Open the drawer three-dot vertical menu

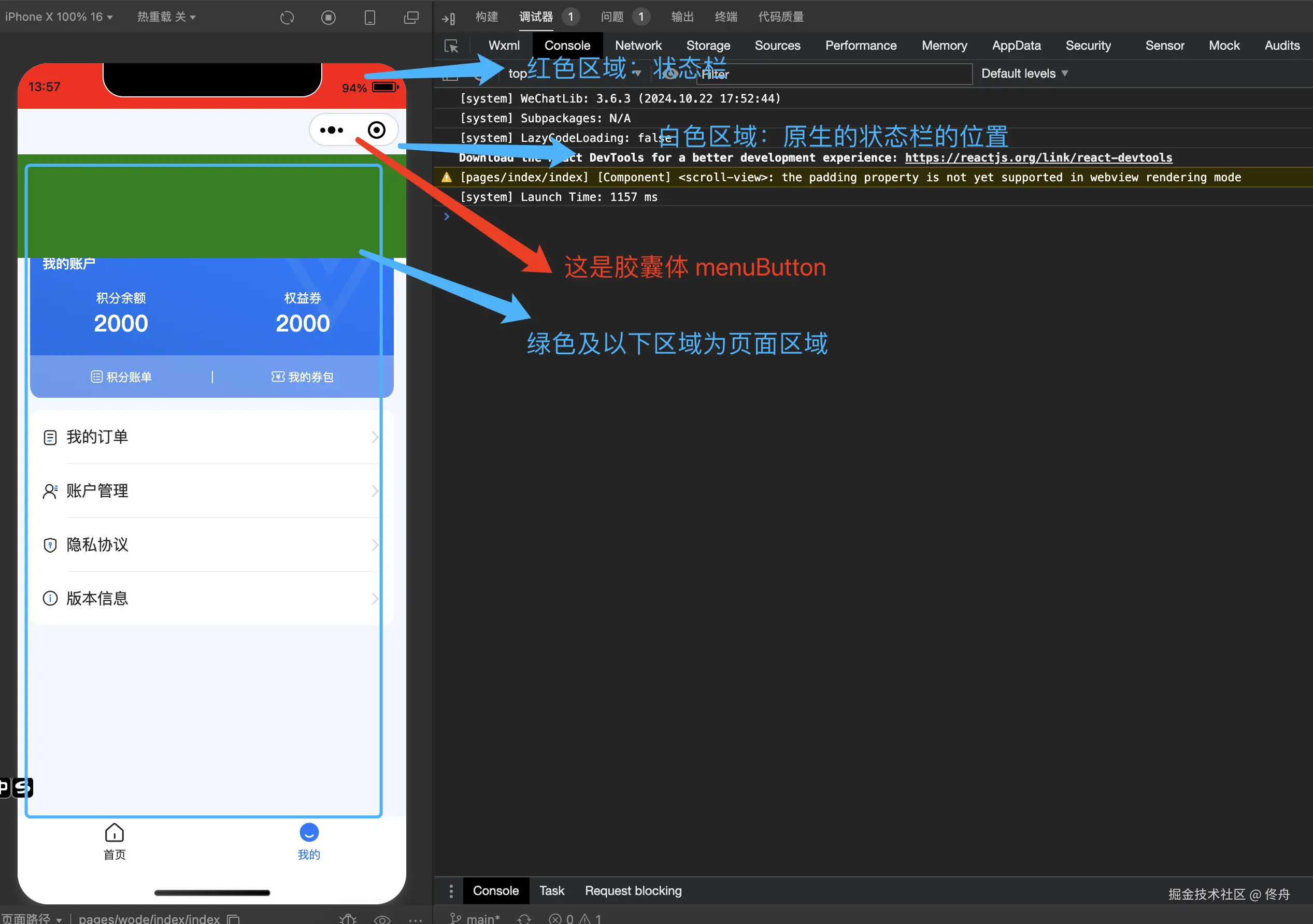pos(451,891)
